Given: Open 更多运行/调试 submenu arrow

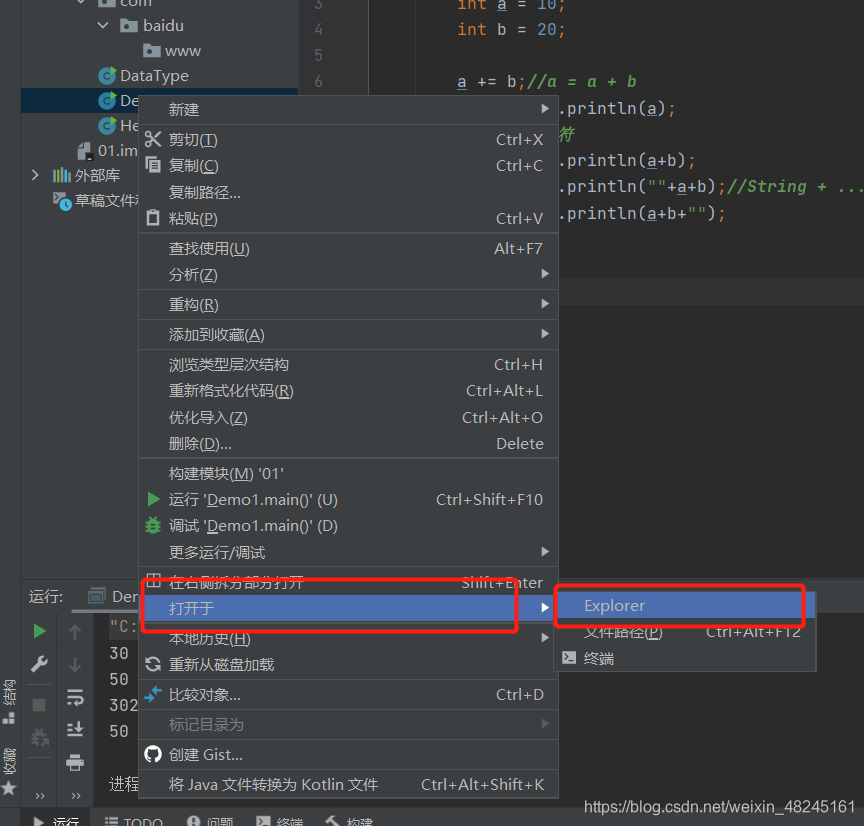Looking at the screenshot, I should (545, 552).
